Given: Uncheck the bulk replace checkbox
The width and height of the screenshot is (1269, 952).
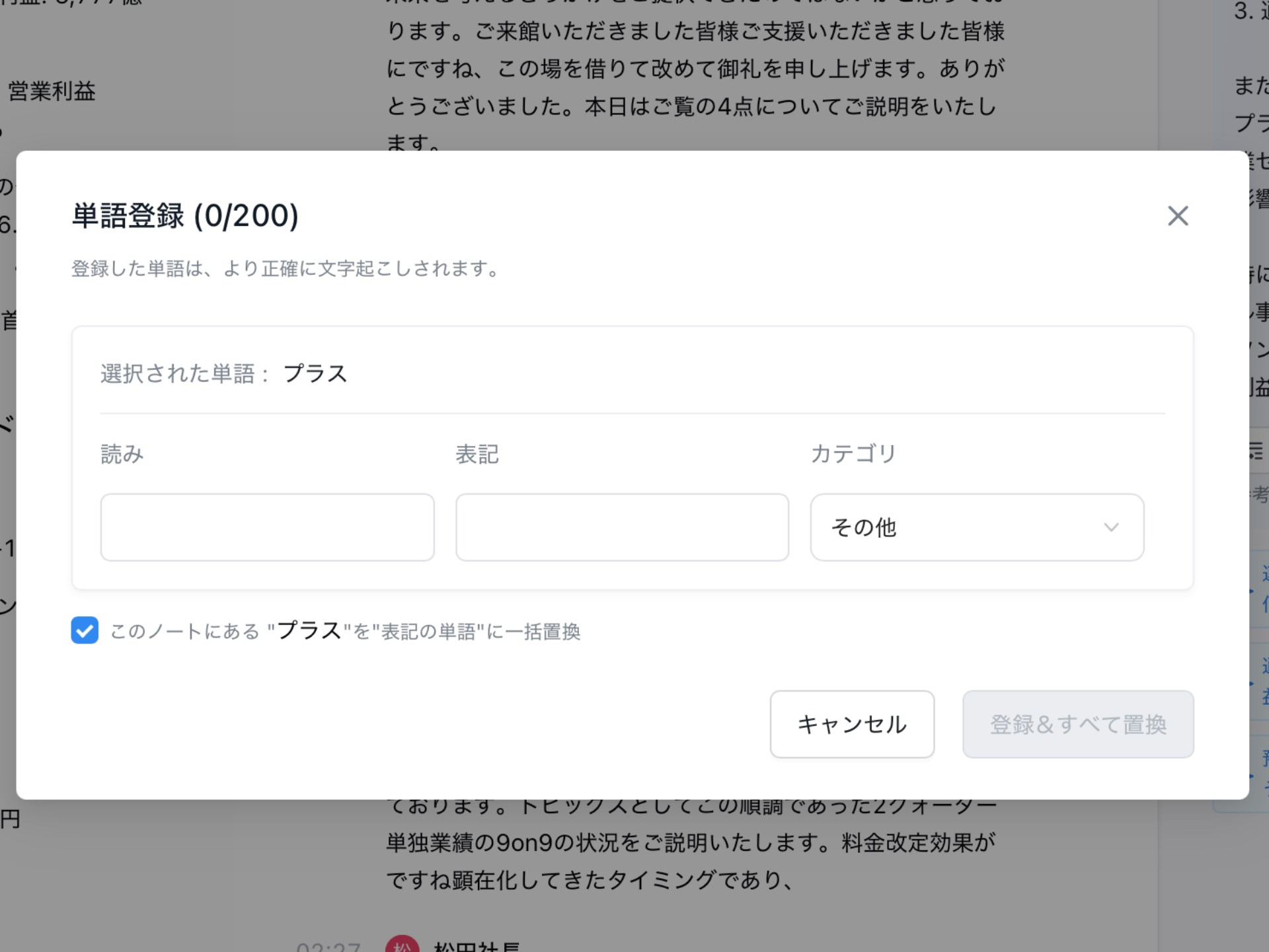Looking at the screenshot, I should click(x=85, y=630).
